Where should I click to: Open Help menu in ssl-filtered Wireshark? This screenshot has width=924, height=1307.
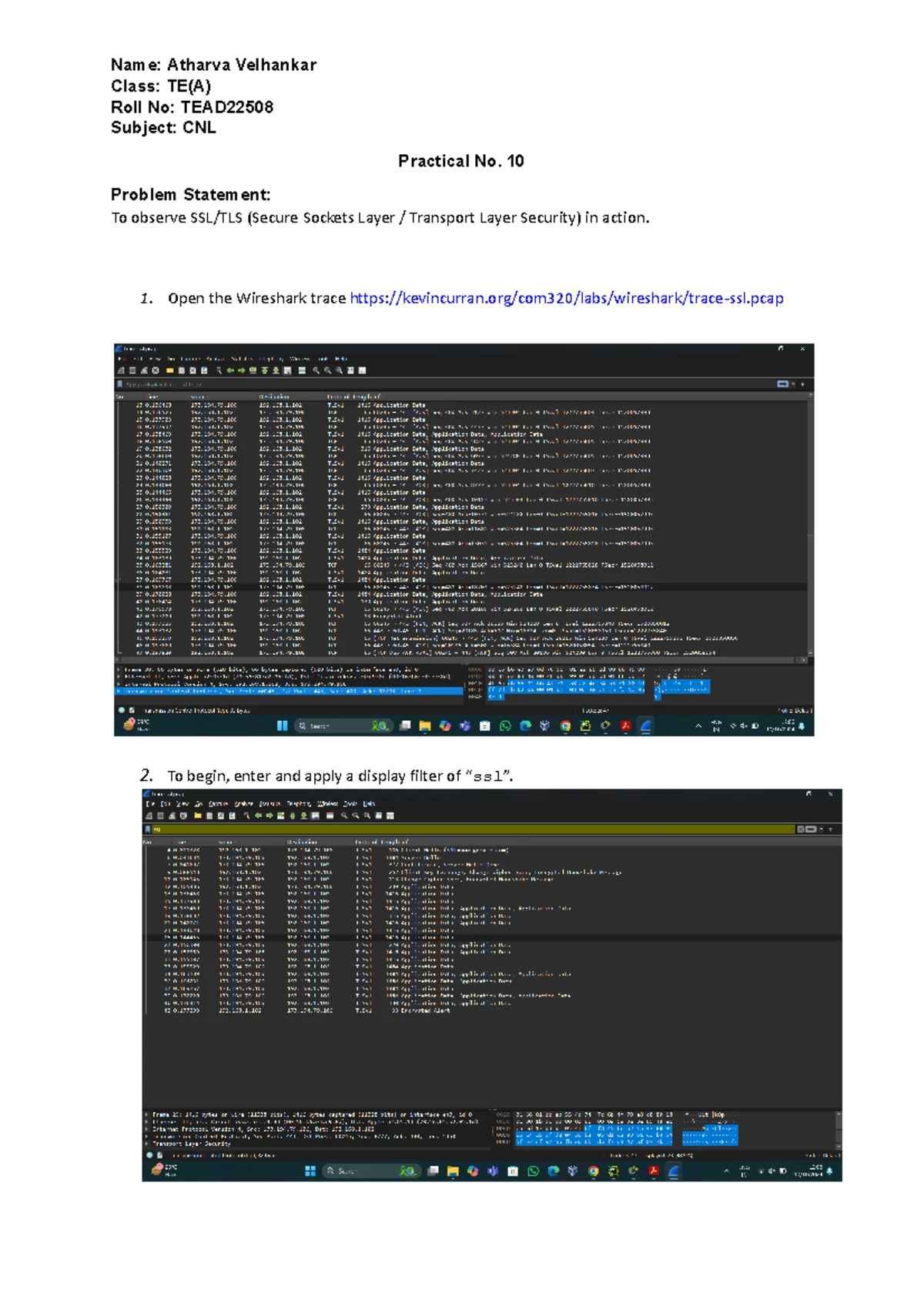pos(369,804)
